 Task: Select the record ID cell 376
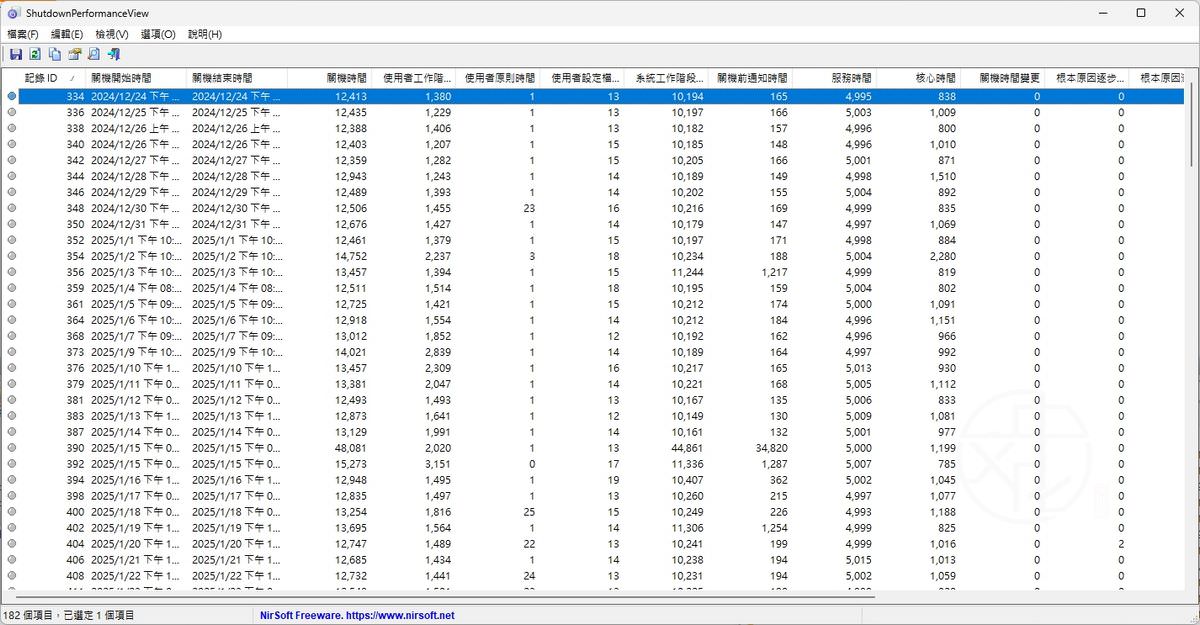click(x=75, y=368)
